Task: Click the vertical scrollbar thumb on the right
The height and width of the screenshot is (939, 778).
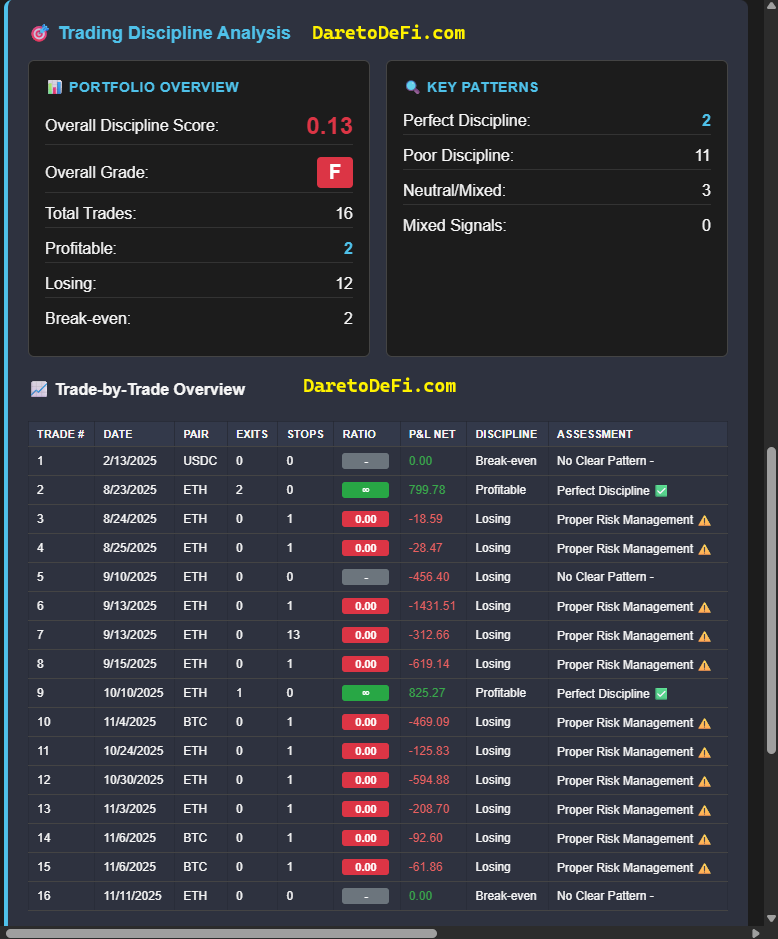Action: (770, 600)
